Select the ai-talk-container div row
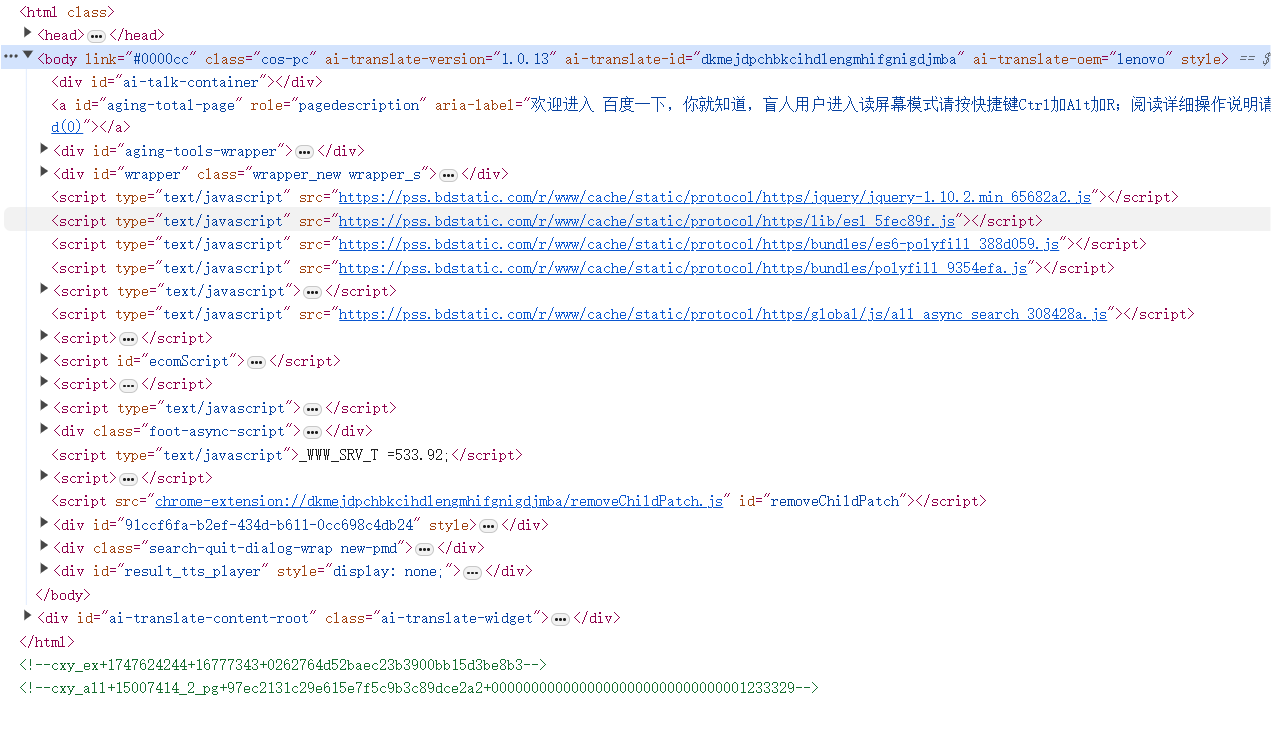The image size is (1271, 731). 187,82
